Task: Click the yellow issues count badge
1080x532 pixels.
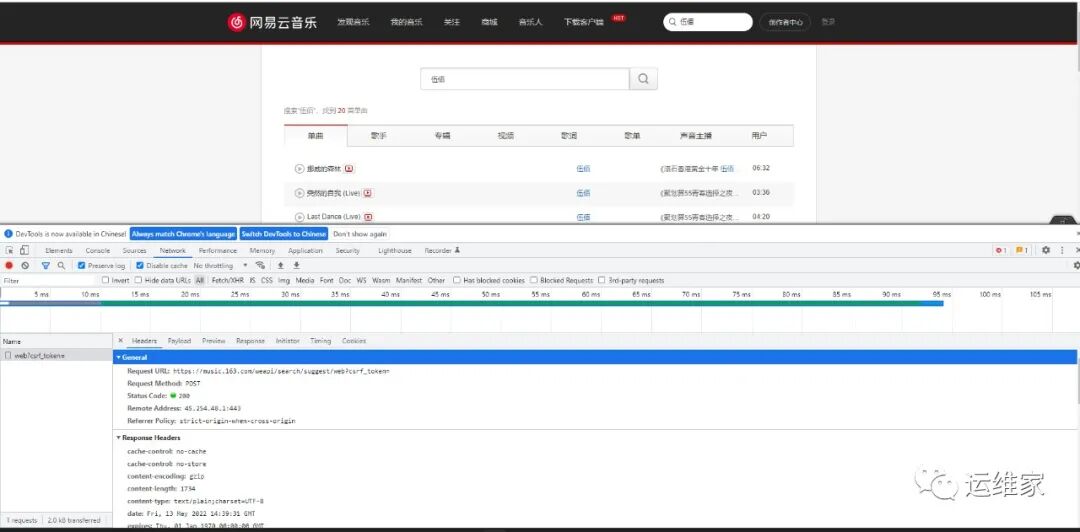Action: click(1022, 251)
